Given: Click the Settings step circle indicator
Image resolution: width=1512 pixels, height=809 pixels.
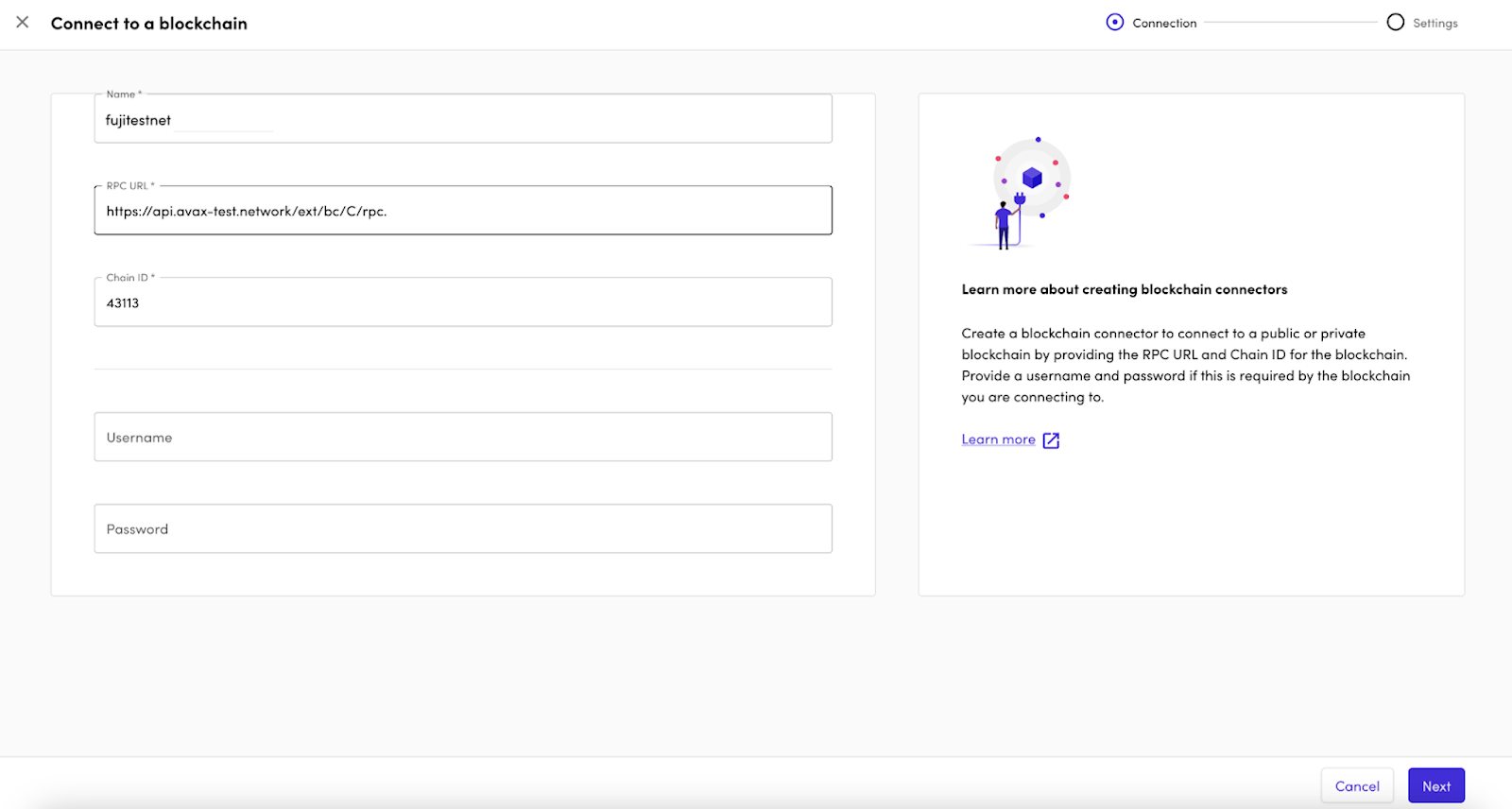Looking at the screenshot, I should pos(1395,22).
